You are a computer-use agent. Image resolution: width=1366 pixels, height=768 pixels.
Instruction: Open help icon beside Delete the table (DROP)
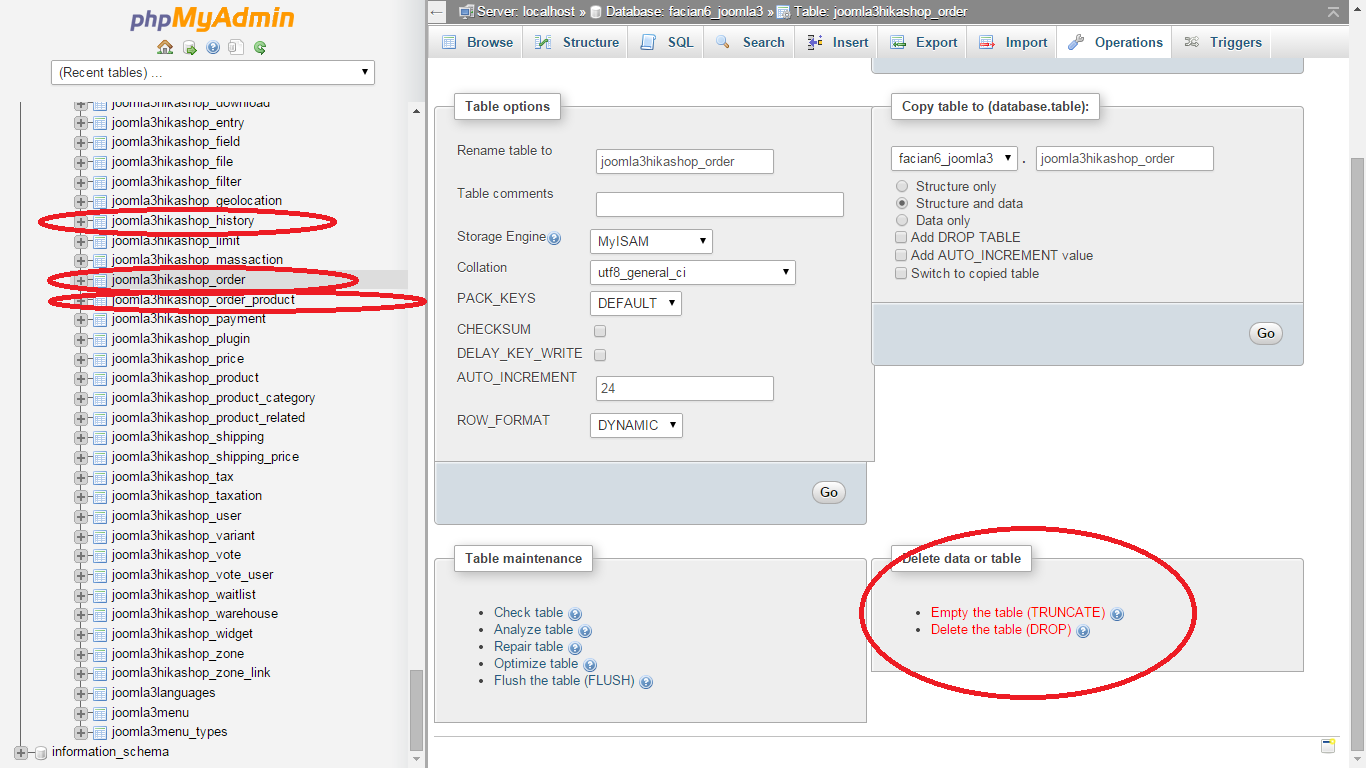tap(1083, 631)
